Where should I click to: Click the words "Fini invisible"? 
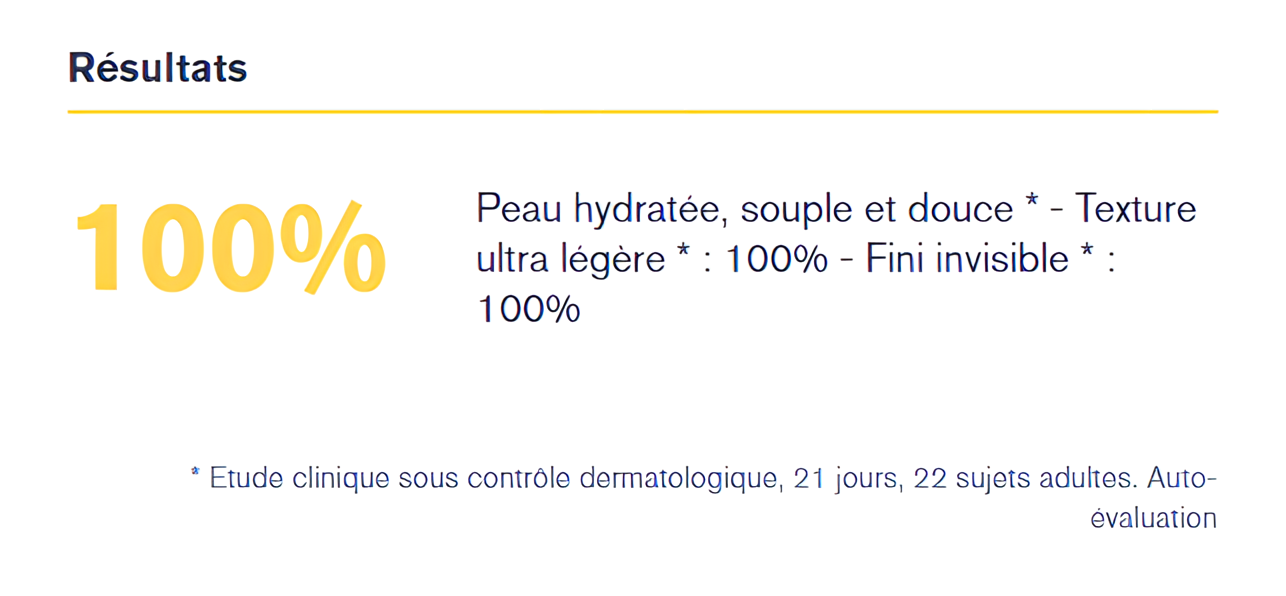(x=967, y=260)
